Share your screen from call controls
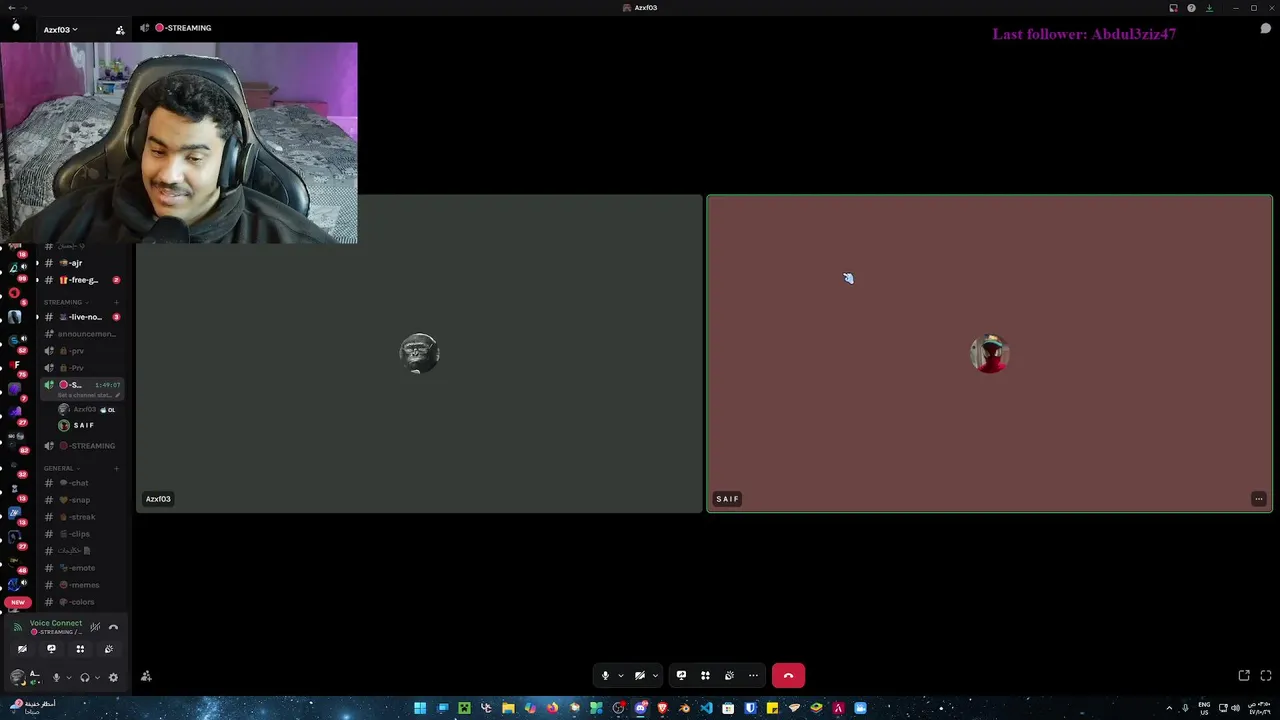 click(x=681, y=676)
